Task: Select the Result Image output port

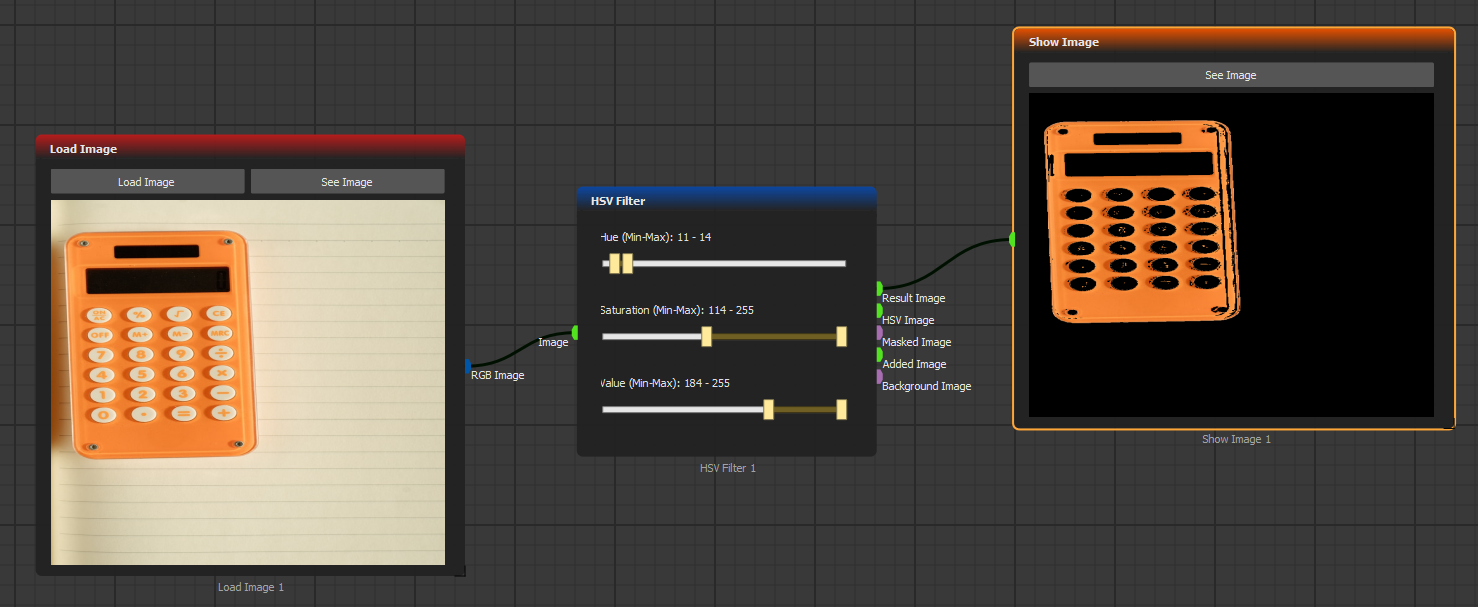Action: point(879,289)
